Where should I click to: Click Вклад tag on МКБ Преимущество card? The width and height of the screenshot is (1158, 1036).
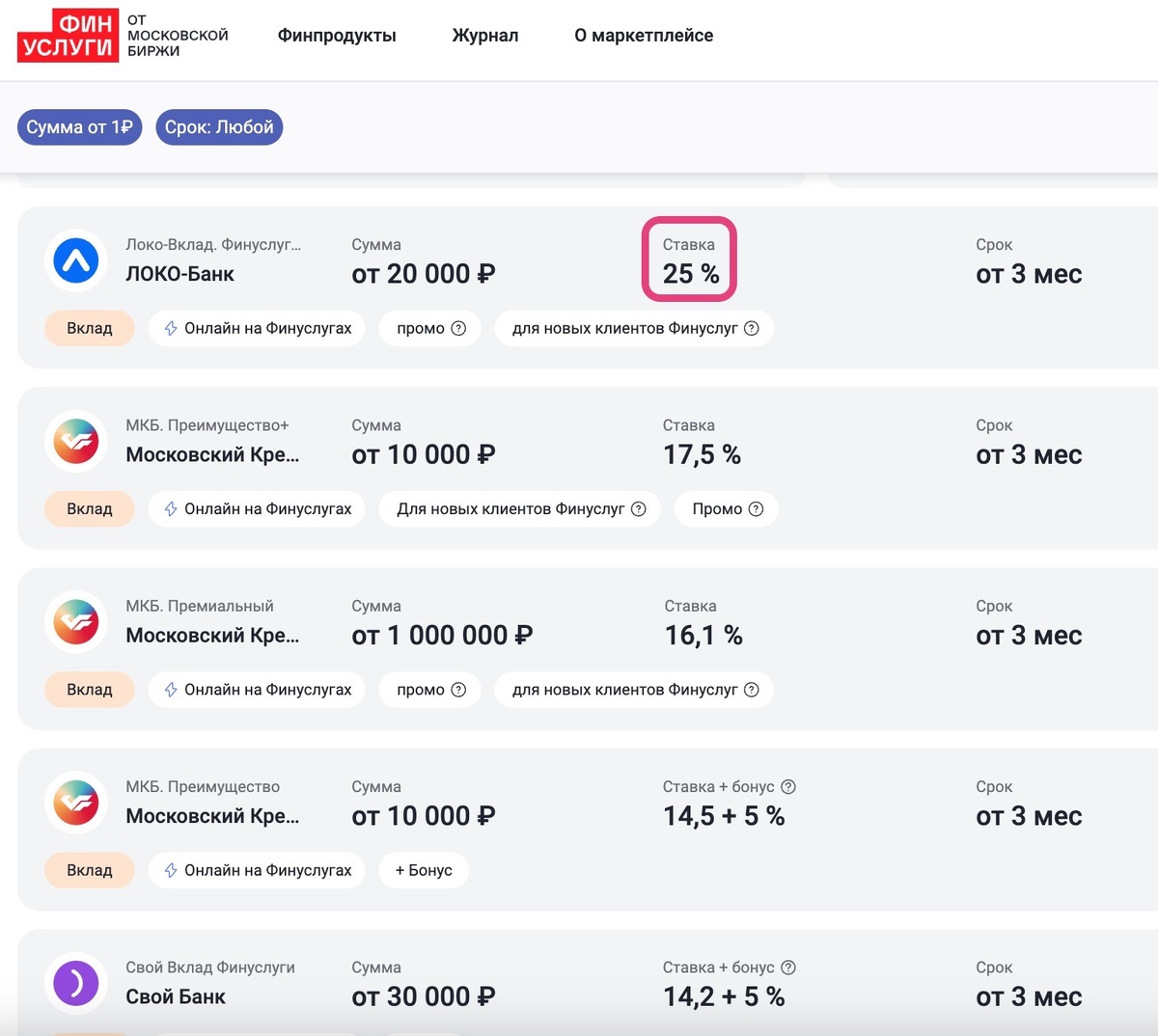tap(90, 870)
